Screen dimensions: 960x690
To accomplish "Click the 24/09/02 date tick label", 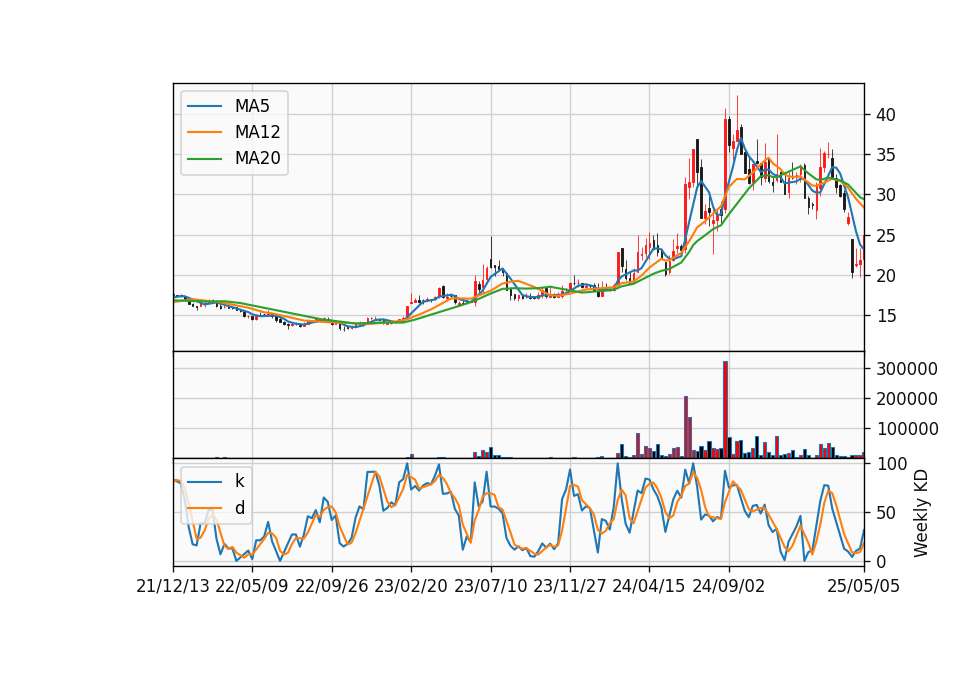I will [x=729, y=587].
